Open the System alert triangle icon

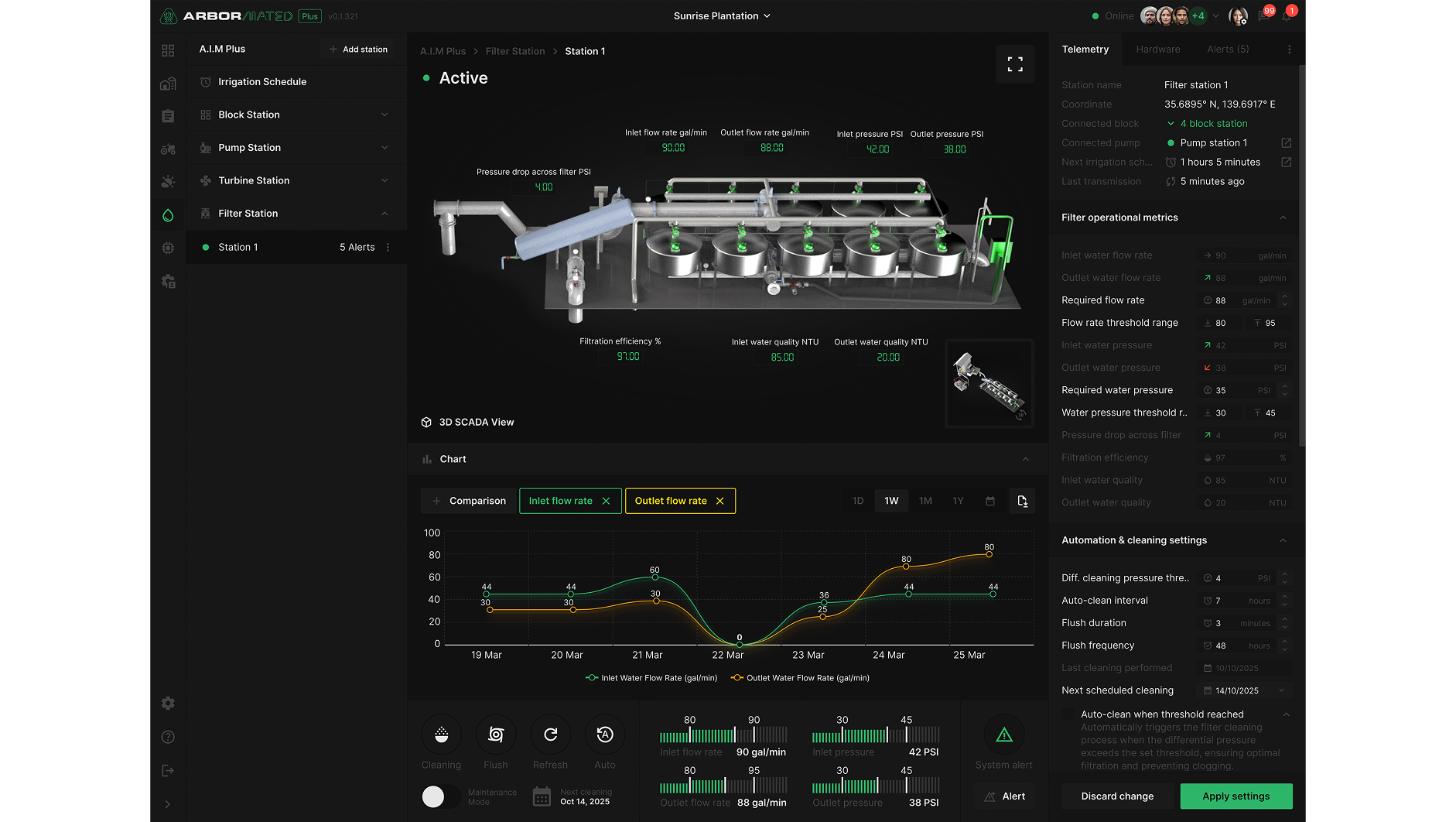click(x=1004, y=735)
